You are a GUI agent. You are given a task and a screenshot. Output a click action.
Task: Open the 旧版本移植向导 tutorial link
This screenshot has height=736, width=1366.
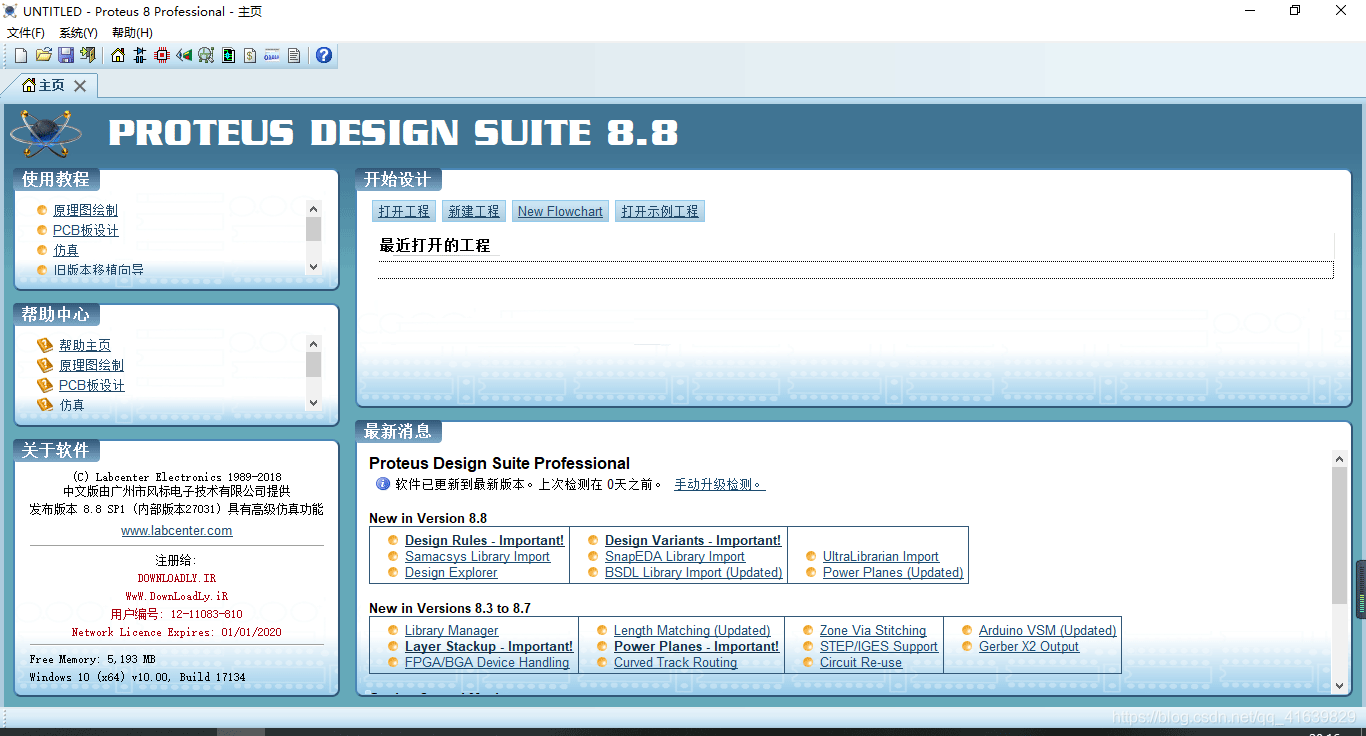coord(98,270)
